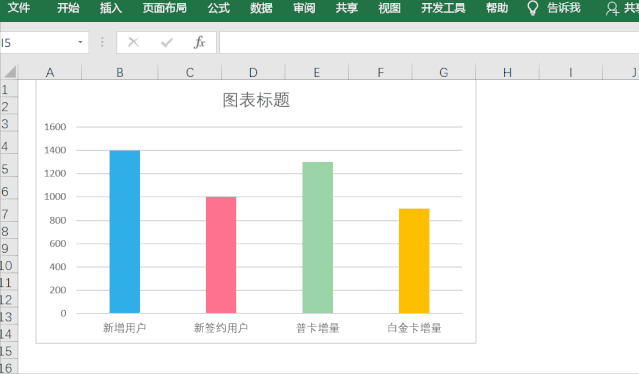Select the pink 新签约用户 bar
This screenshot has width=639, height=374.
click(x=221, y=255)
